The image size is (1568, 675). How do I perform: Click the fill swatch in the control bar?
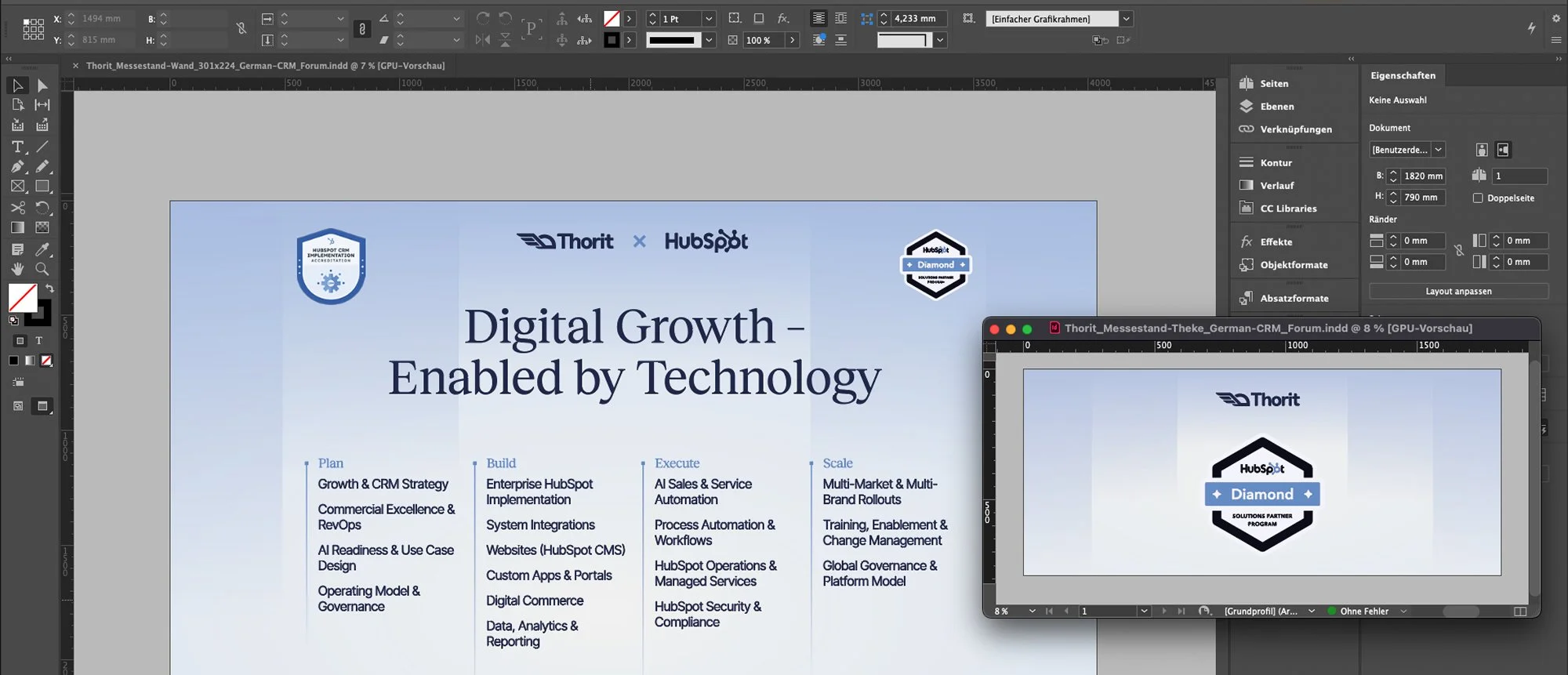[x=612, y=19]
